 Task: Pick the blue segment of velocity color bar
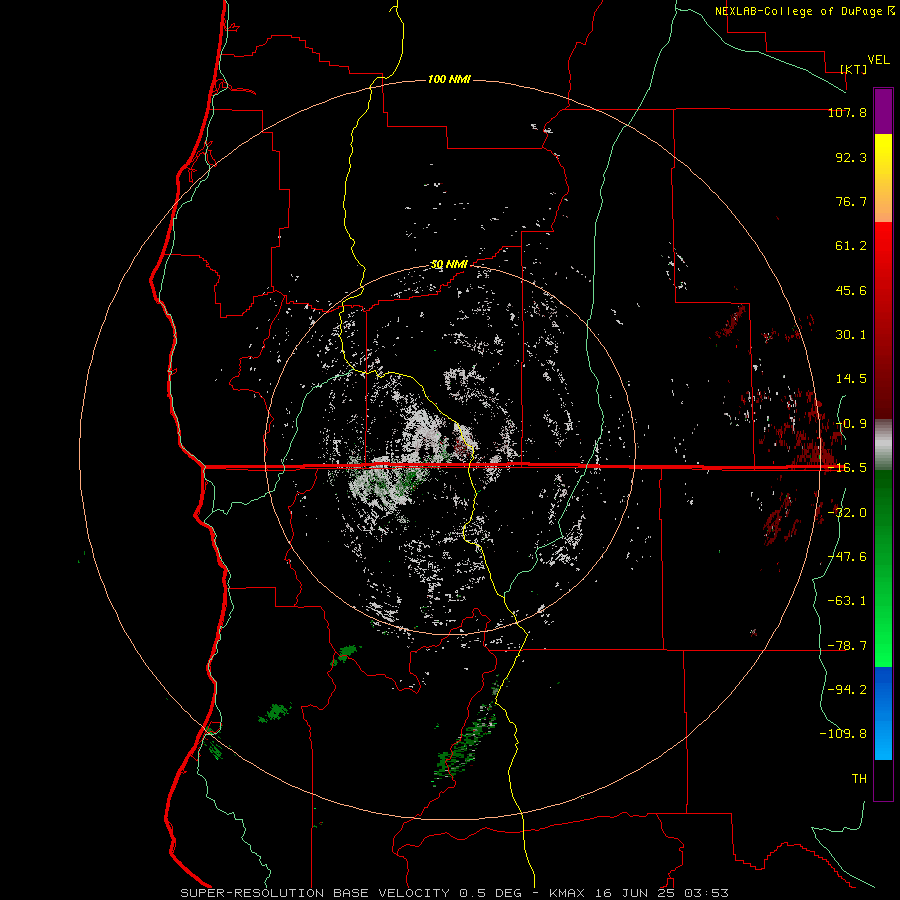(883, 713)
